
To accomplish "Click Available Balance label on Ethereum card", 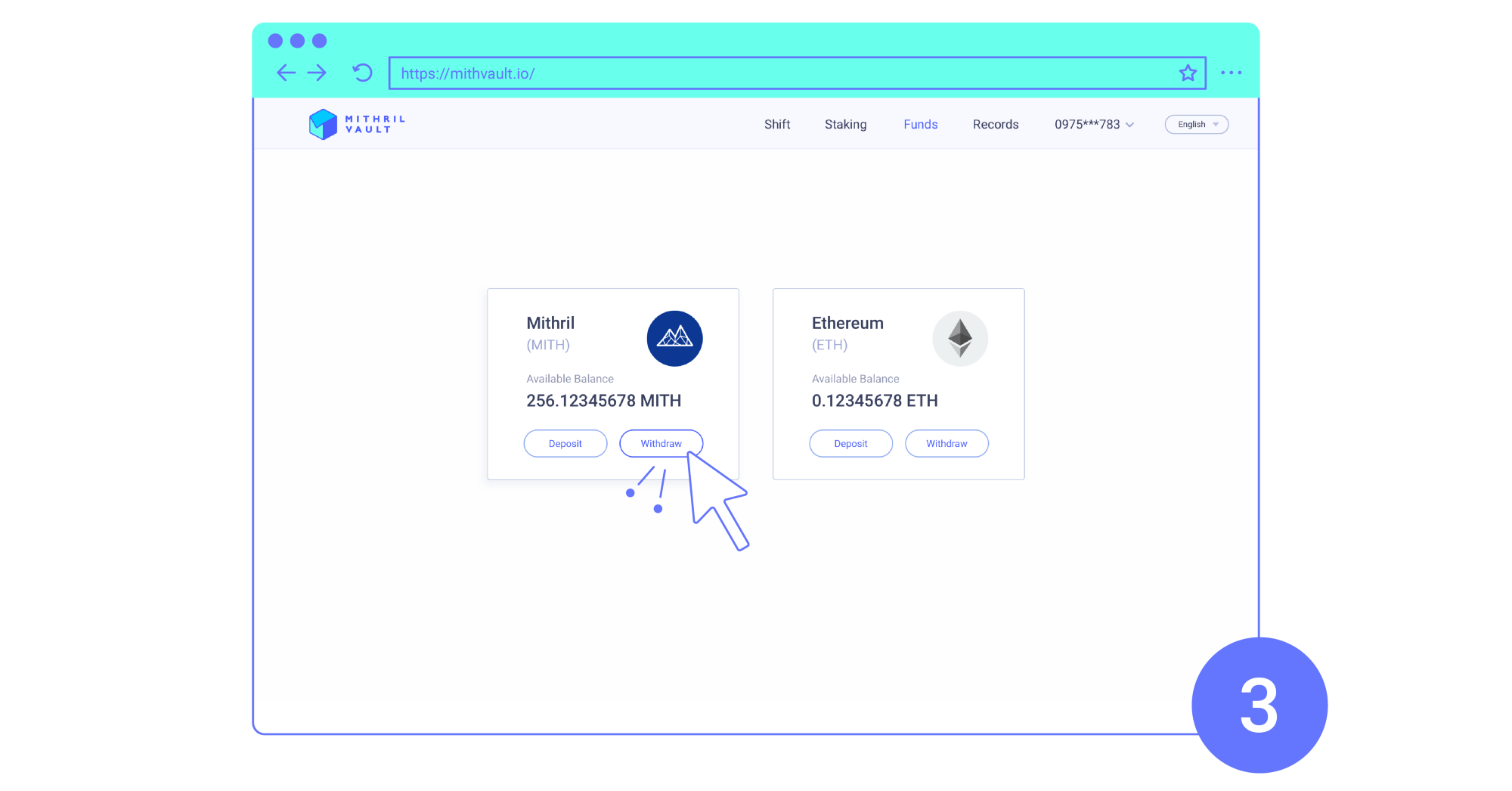I will 856,379.
